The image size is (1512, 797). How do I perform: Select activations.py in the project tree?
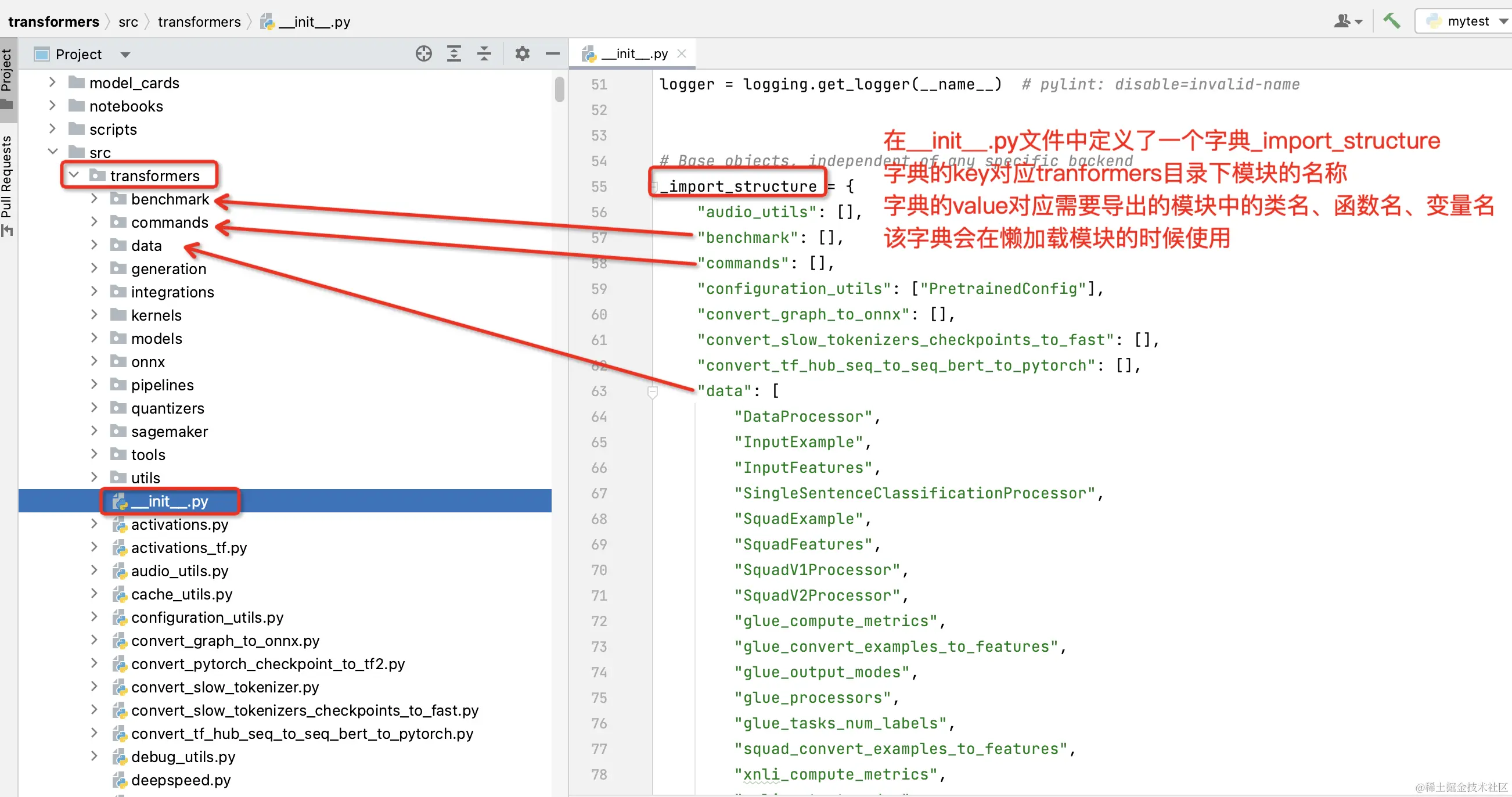tap(179, 525)
